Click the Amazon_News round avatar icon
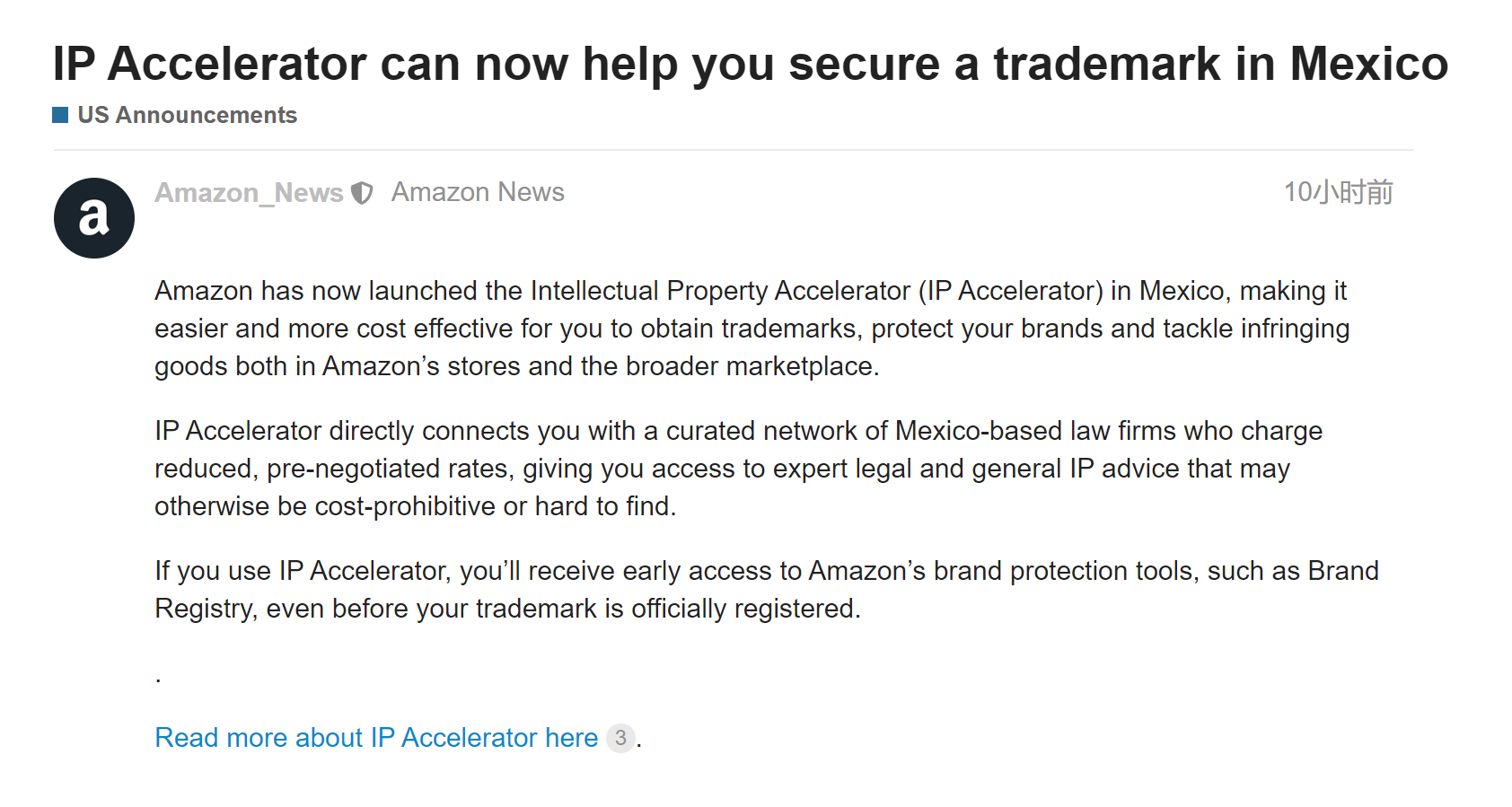 pyautogui.click(x=94, y=218)
